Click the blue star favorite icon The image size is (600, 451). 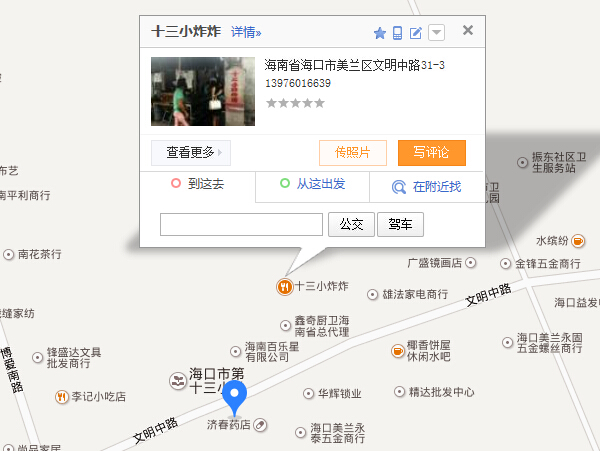point(380,33)
